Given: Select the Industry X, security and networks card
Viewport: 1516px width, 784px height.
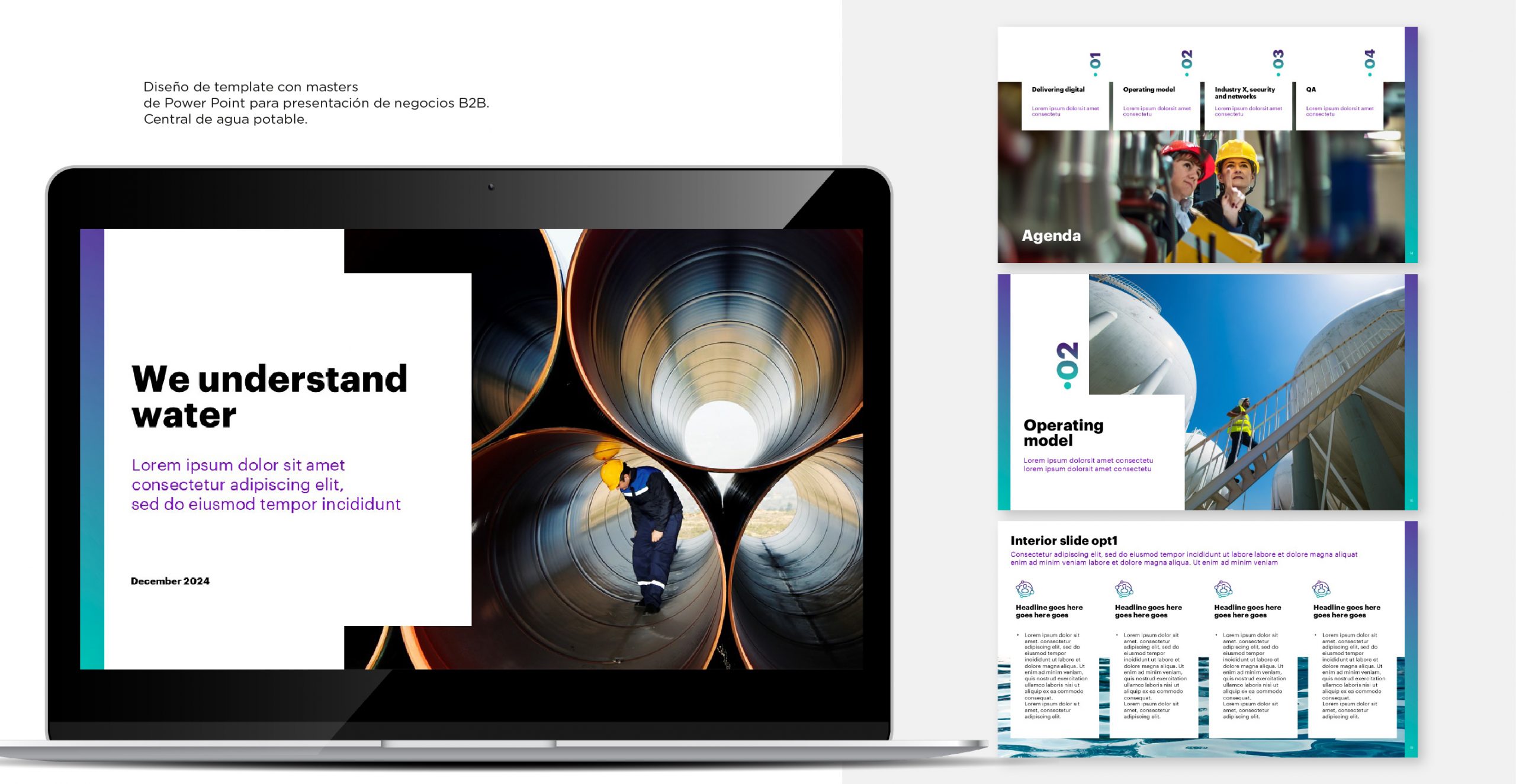Looking at the screenshot, I should point(1248,105).
